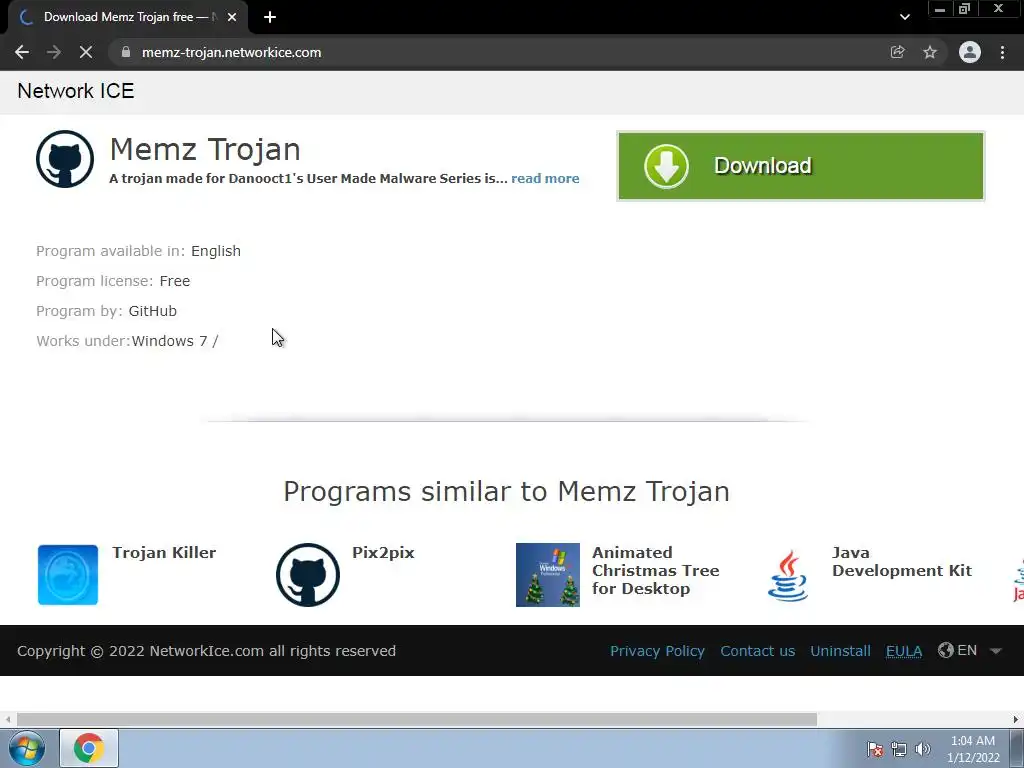
Task: Click the 'Free' program license value
Action: point(174,281)
